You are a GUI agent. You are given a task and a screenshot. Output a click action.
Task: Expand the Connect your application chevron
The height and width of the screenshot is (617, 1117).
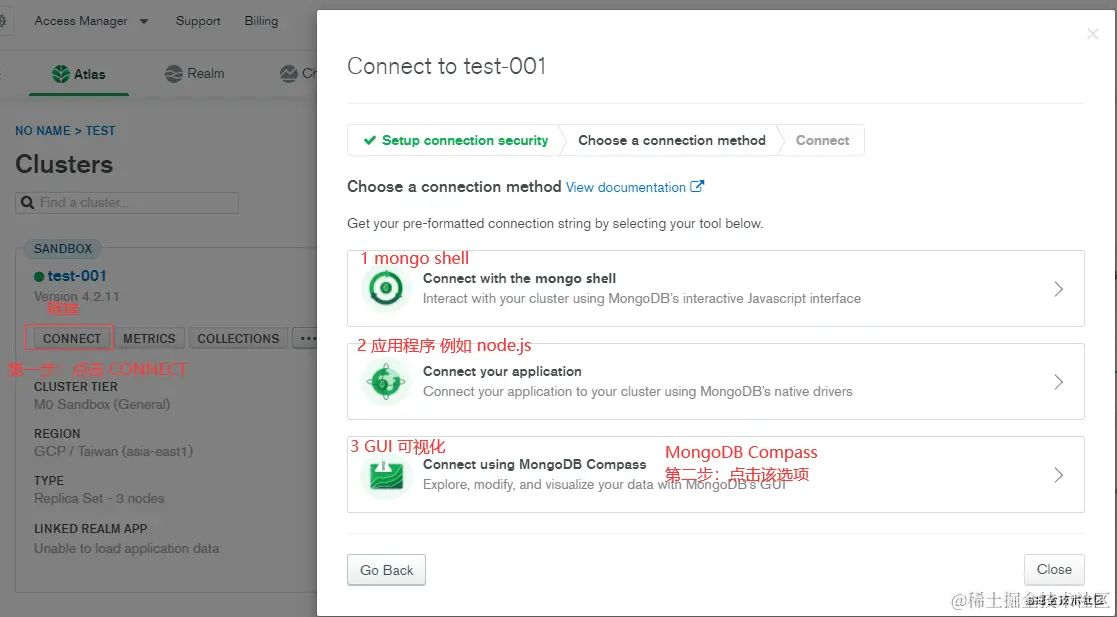click(x=1059, y=382)
